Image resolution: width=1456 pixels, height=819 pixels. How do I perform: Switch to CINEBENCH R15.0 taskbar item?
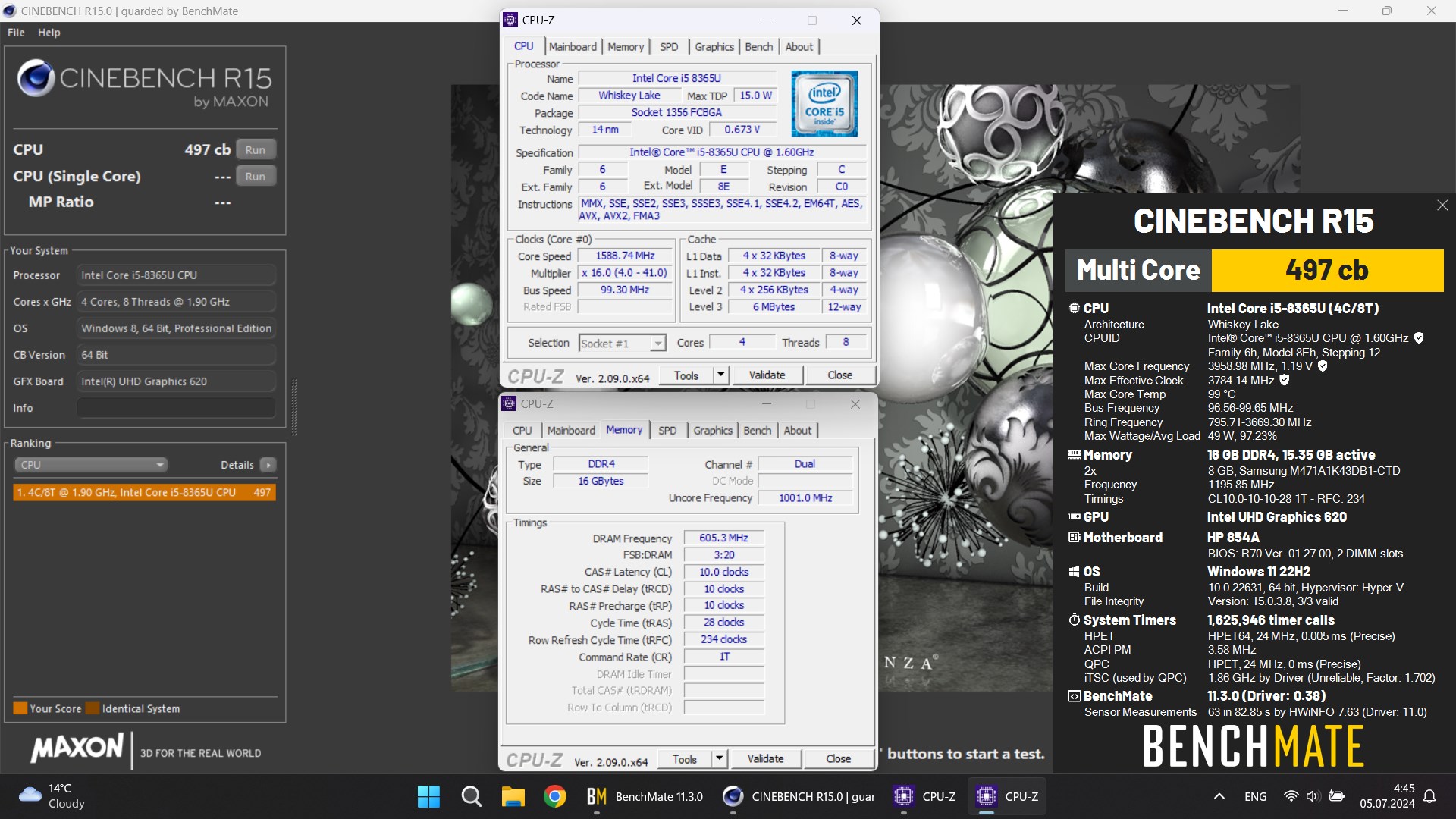coord(799,797)
